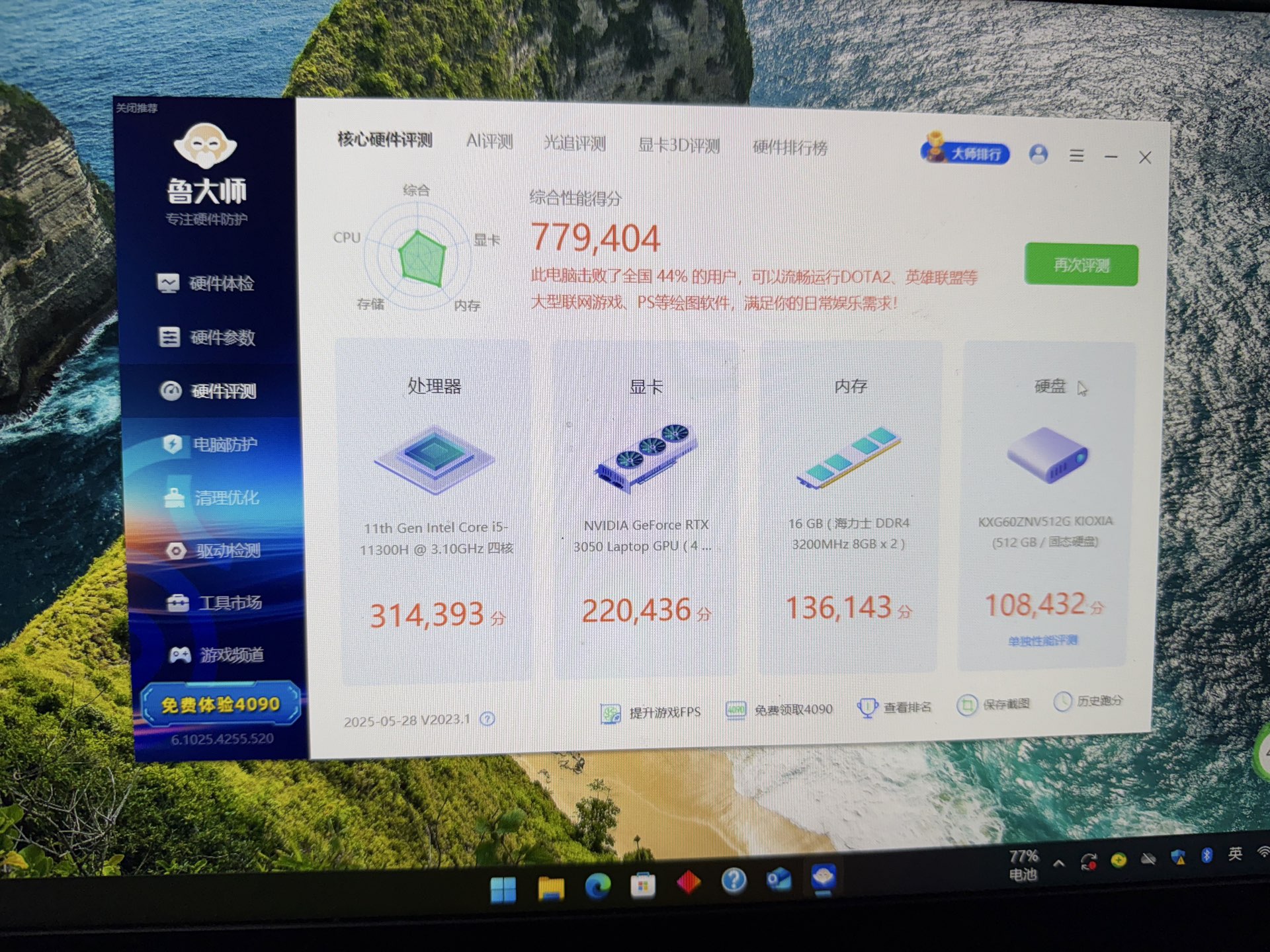The image size is (1270, 952).
Task: Click the 保存截图 icon
Action: 966,705
